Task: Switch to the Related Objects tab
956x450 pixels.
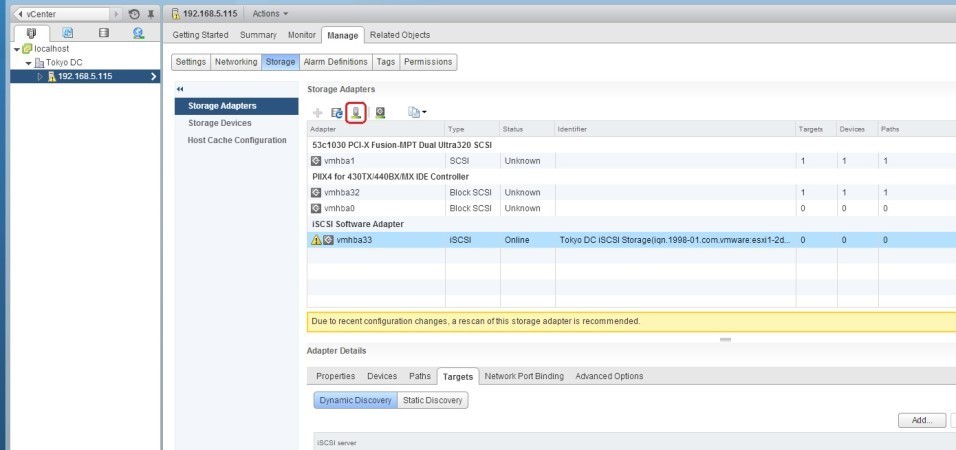Action: tap(400, 35)
